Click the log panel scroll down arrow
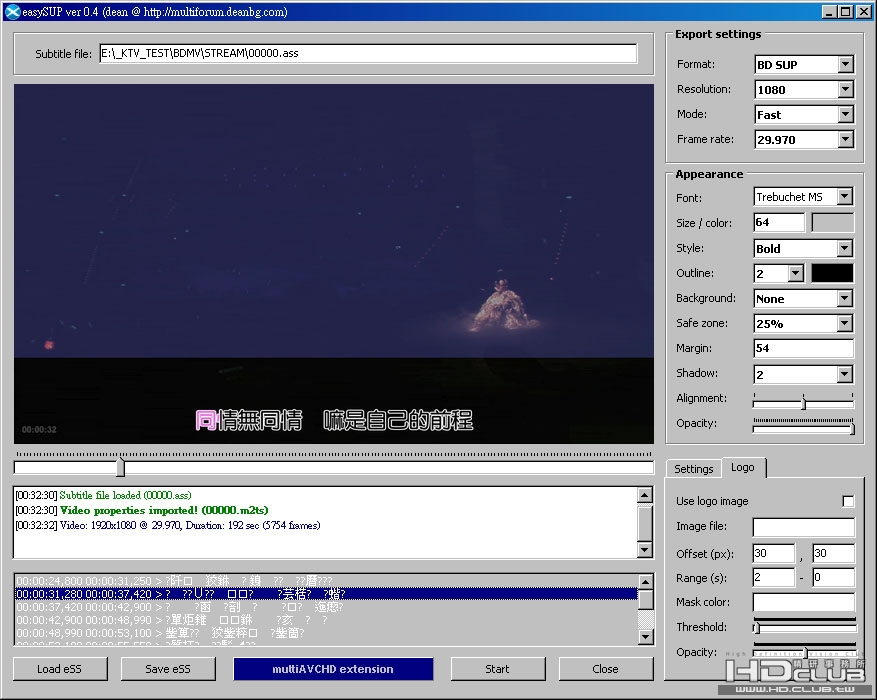Image resolution: width=877 pixels, height=700 pixels. pyautogui.click(x=645, y=550)
